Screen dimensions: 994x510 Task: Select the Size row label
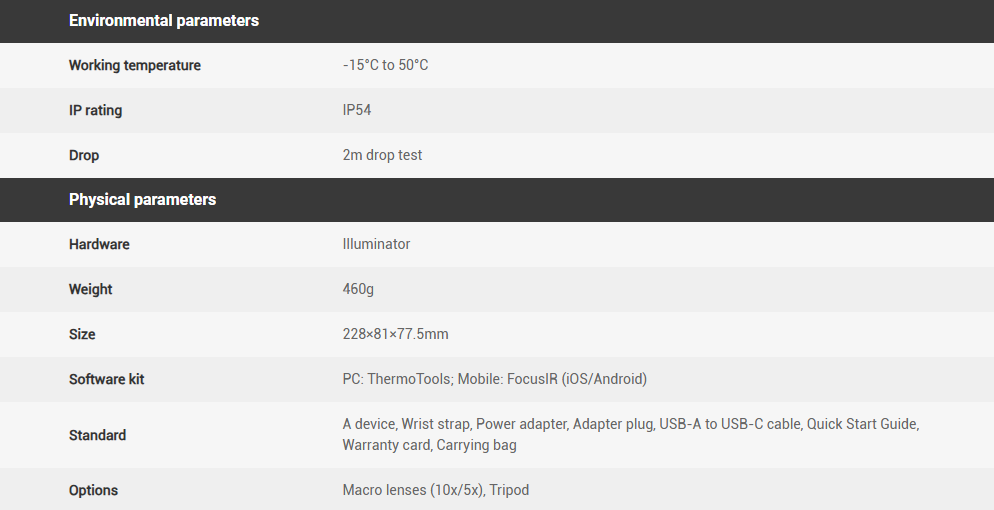click(82, 335)
